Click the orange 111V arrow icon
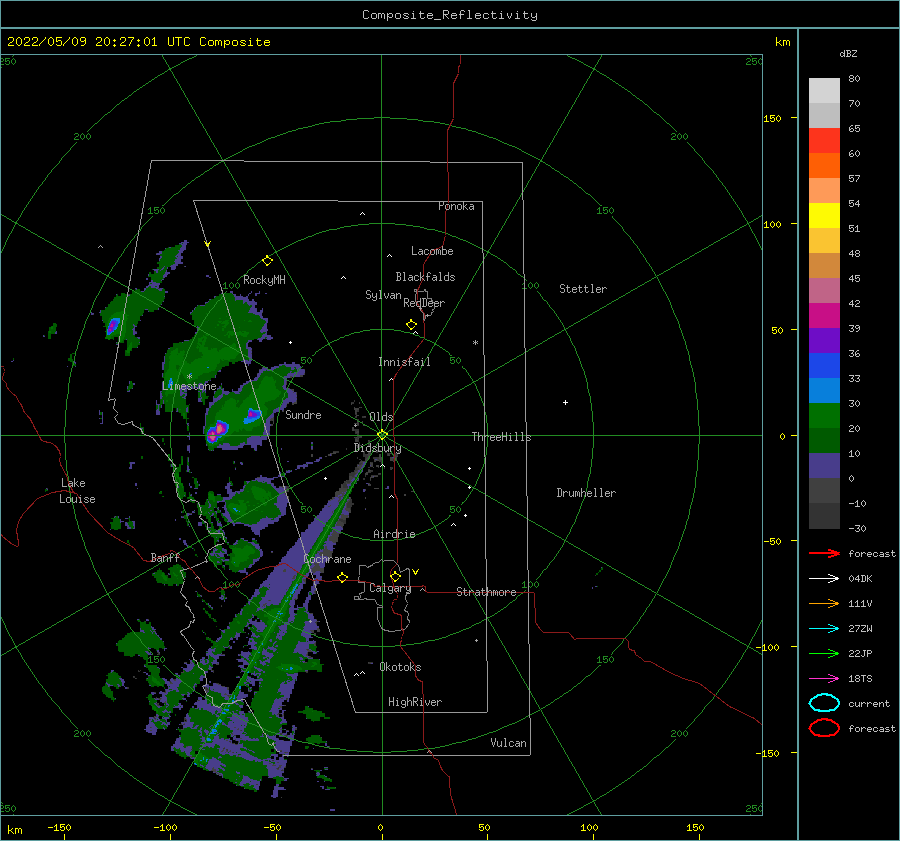This screenshot has height=841, width=900. tap(824, 603)
